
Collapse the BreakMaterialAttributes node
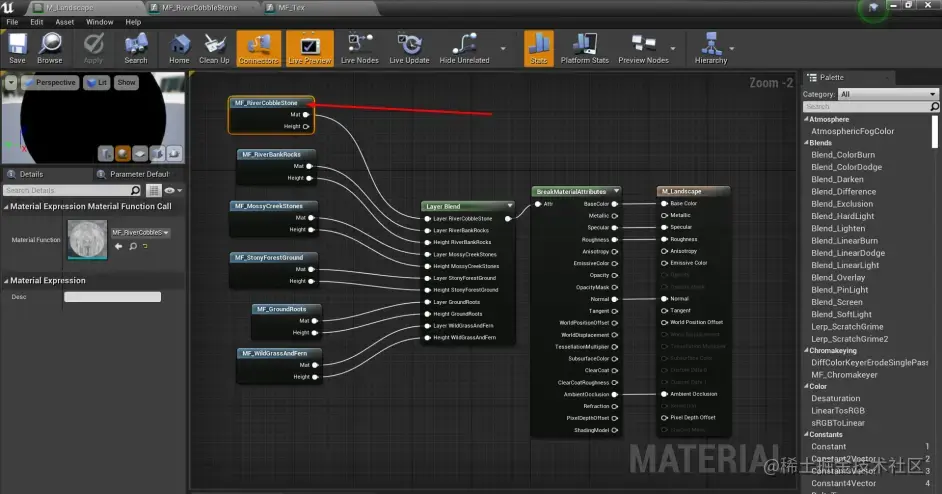click(616, 191)
